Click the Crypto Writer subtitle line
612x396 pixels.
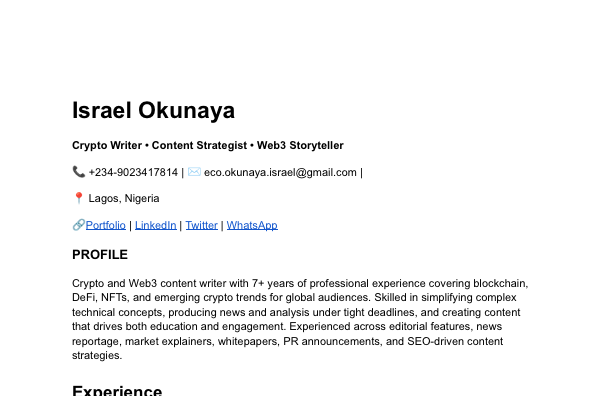[x=208, y=146]
